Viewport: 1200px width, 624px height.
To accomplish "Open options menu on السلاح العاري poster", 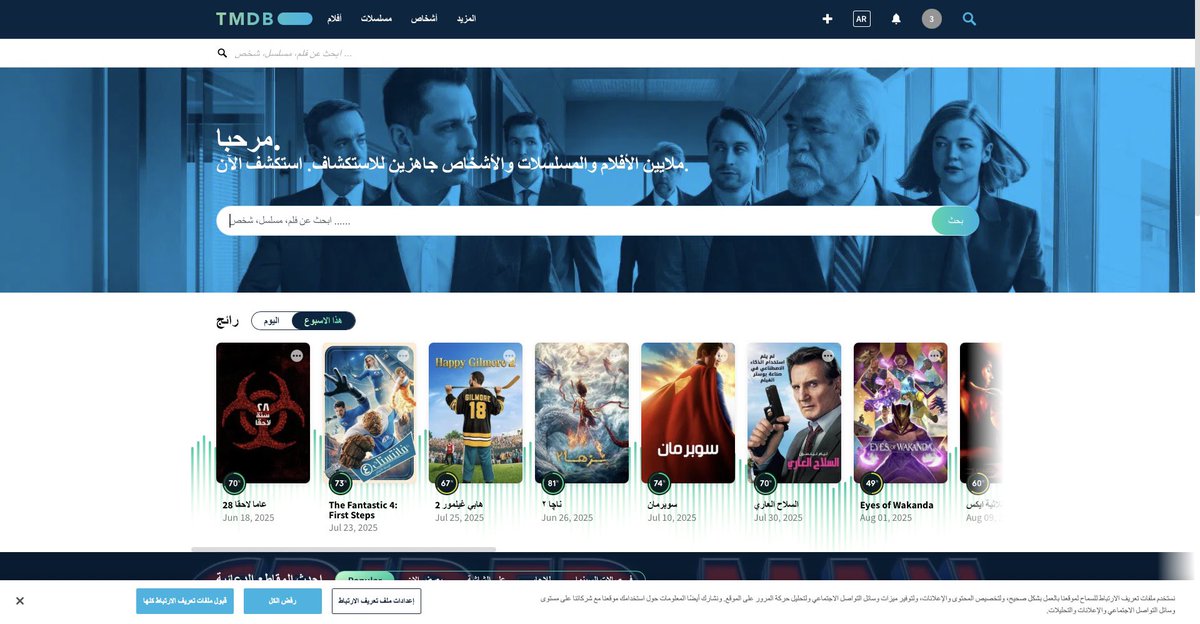I will (x=828, y=356).
